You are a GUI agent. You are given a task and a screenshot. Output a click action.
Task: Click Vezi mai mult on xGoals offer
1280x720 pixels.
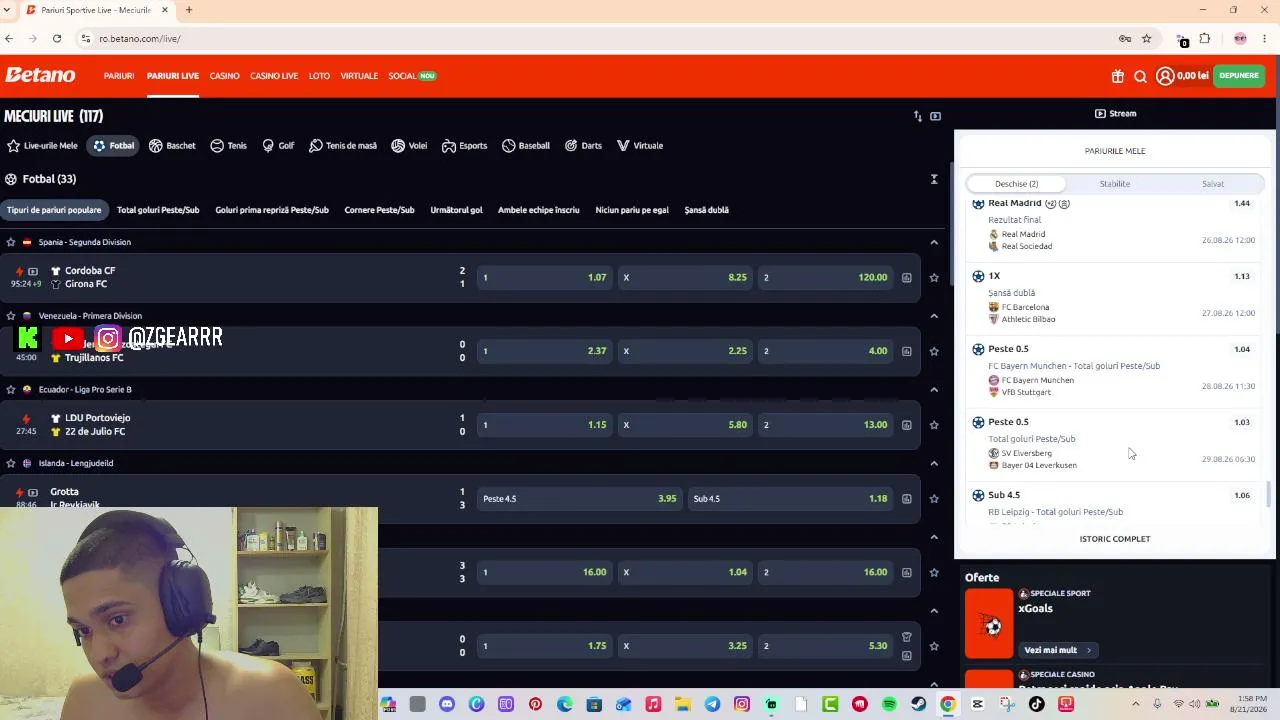pyautogui.click(x=1057, y=650)
